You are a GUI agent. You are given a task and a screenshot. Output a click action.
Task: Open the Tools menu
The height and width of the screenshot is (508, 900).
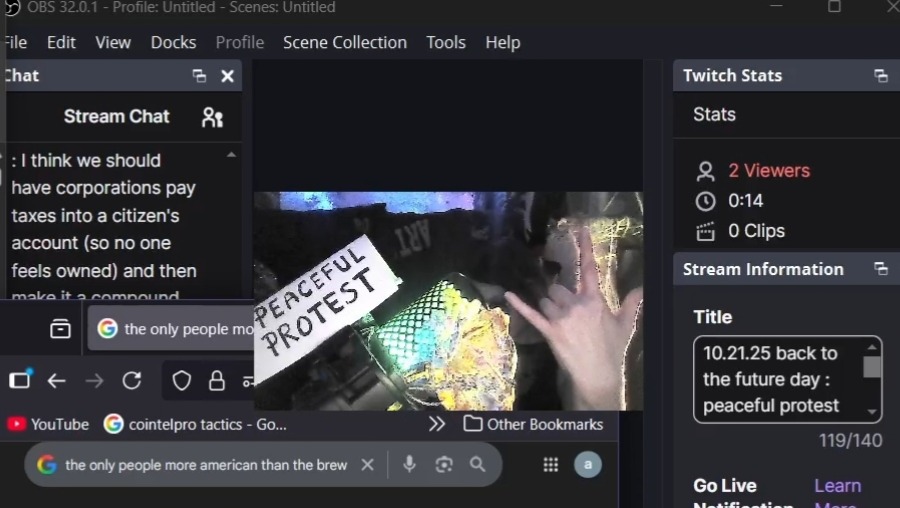click(445, 42)
